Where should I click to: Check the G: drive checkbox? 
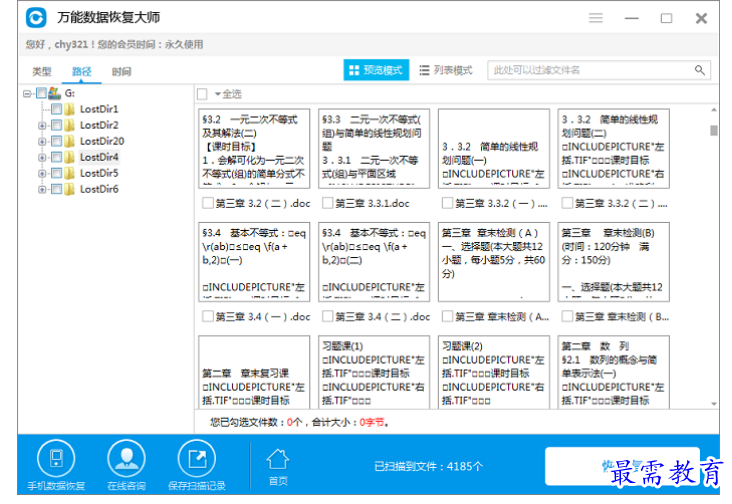42,93
